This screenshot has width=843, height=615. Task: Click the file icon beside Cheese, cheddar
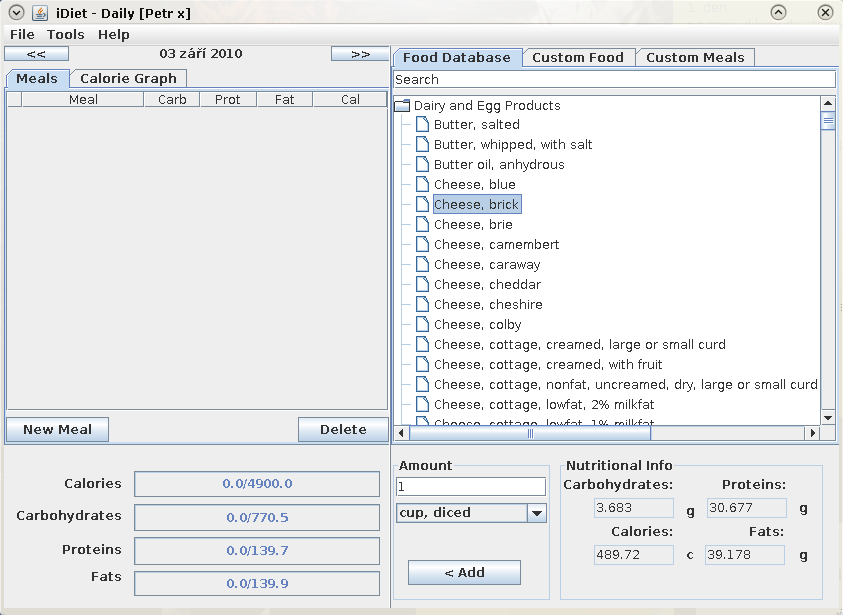(x=423, y=284)
